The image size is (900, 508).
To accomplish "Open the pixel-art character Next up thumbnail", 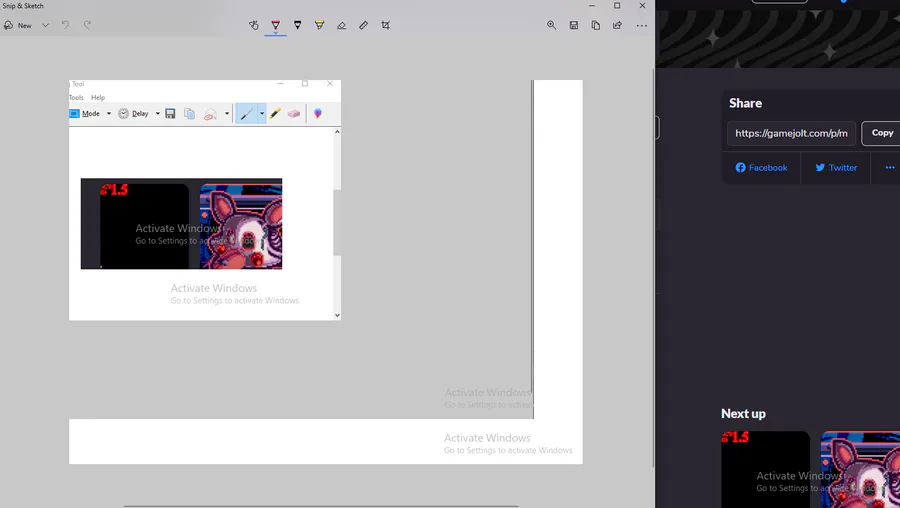I will 860,469.
